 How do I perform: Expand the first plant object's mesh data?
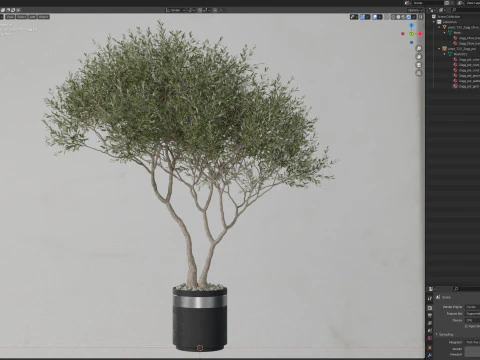[445, 33]
